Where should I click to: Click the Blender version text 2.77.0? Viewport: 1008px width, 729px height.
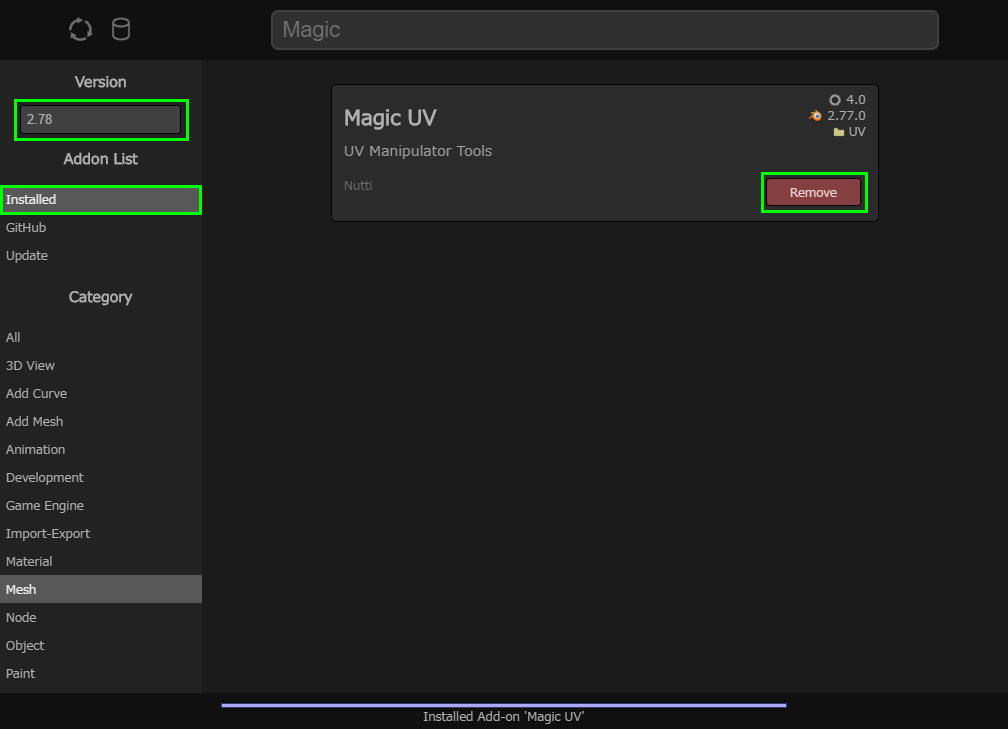click(846, 116)
